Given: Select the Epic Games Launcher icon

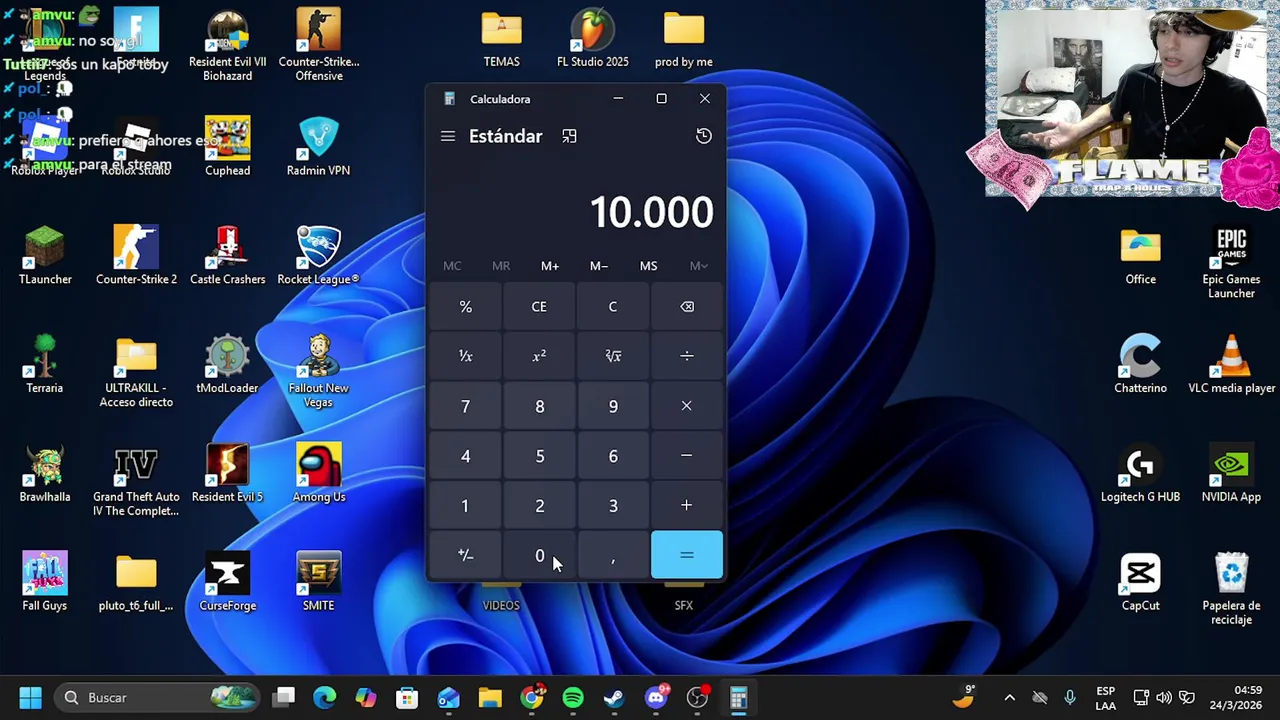Looking at the screenshot, I should pos(1231,263).
